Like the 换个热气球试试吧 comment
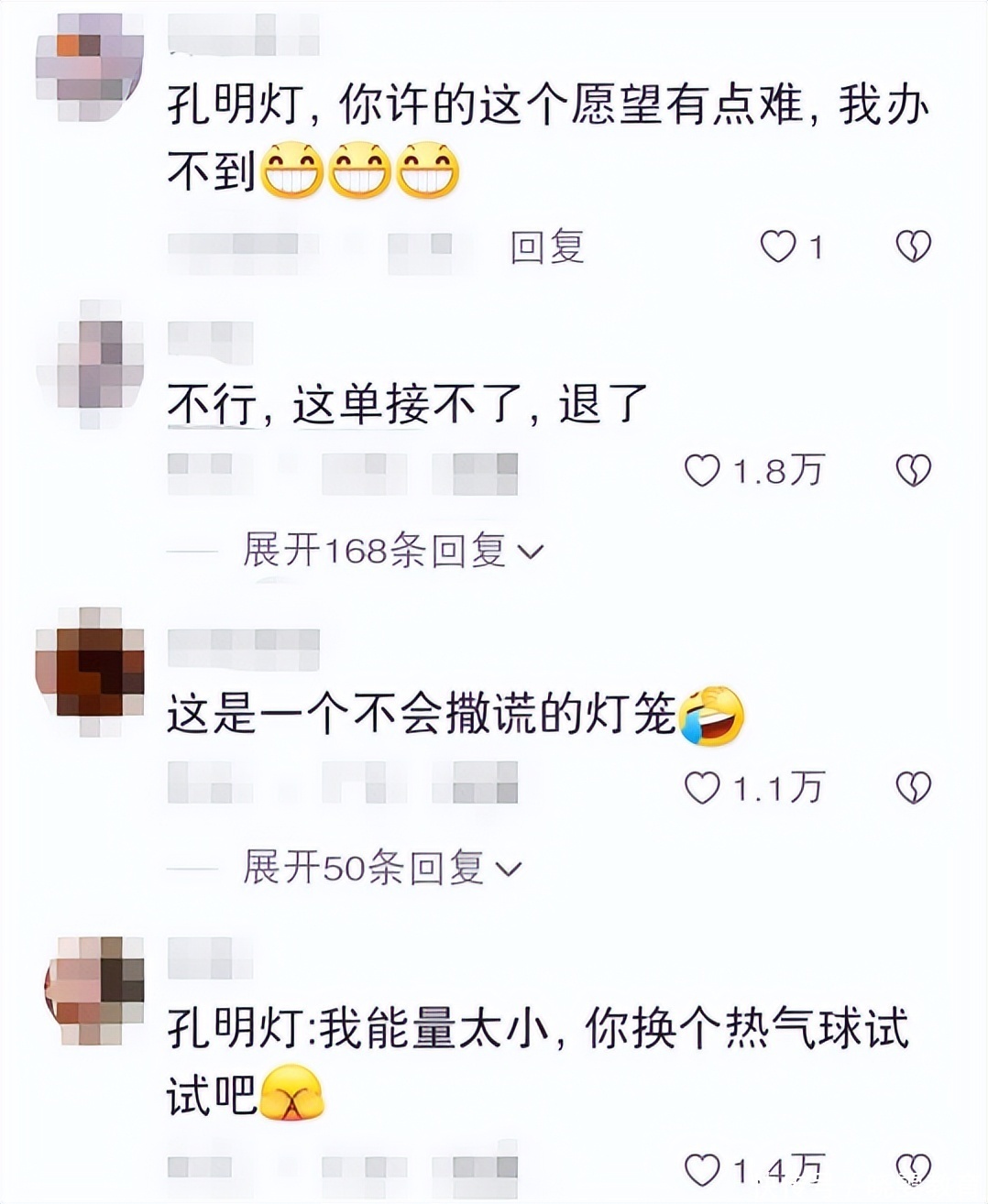Image resolution: width=988 pixels, height=1204 pixels. [703, 1170]
